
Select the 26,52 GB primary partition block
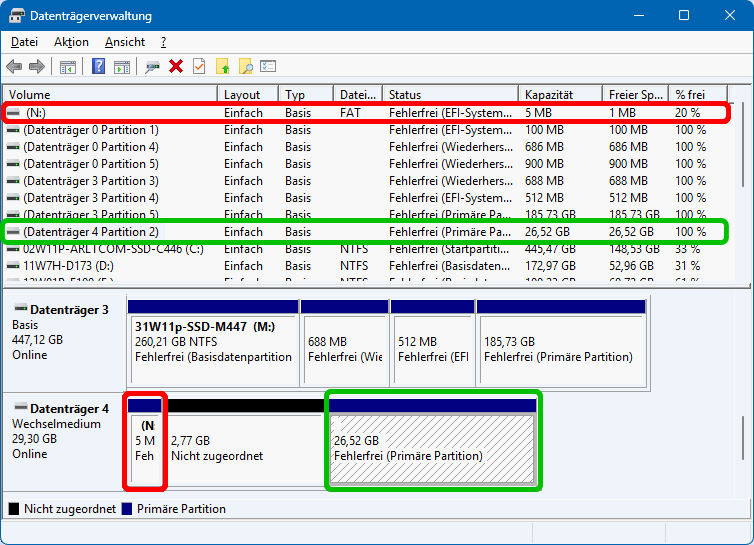pyautogui.click(x=432, y=448)
